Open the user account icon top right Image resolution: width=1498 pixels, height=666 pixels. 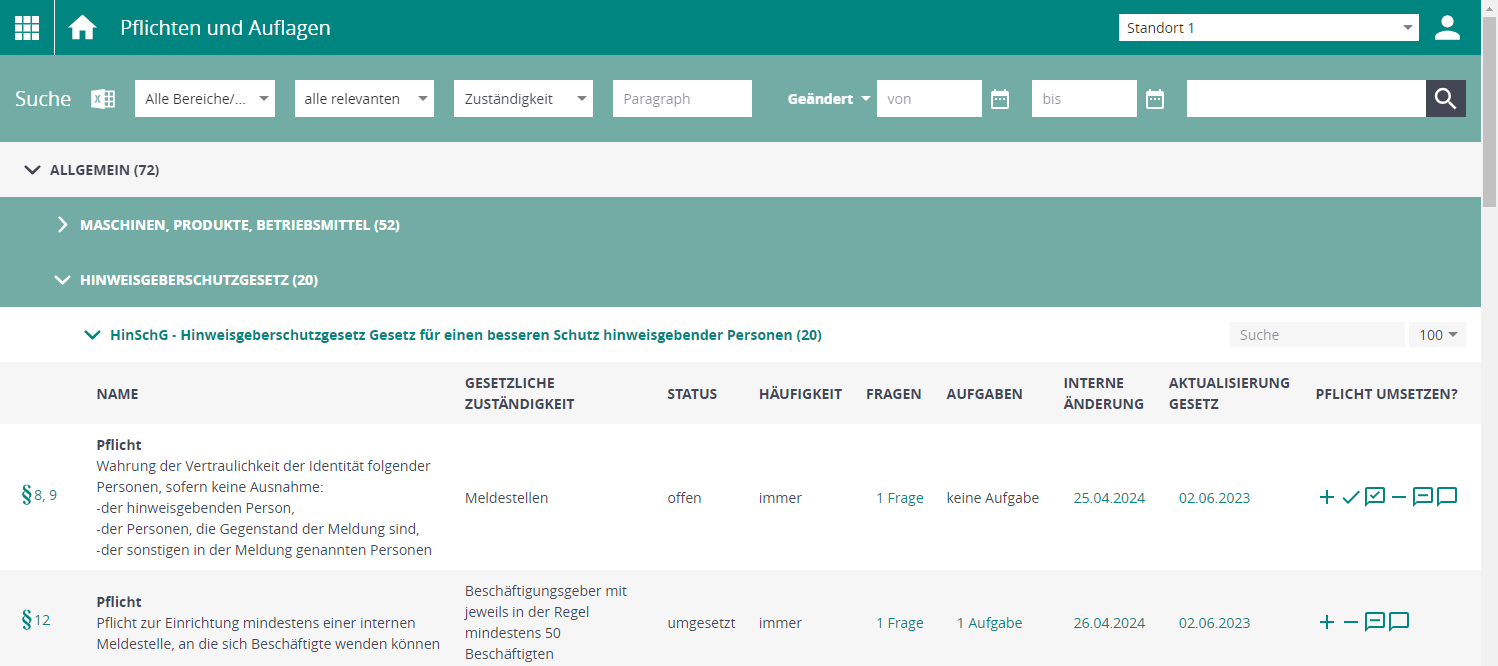(x=1447, y=27)
